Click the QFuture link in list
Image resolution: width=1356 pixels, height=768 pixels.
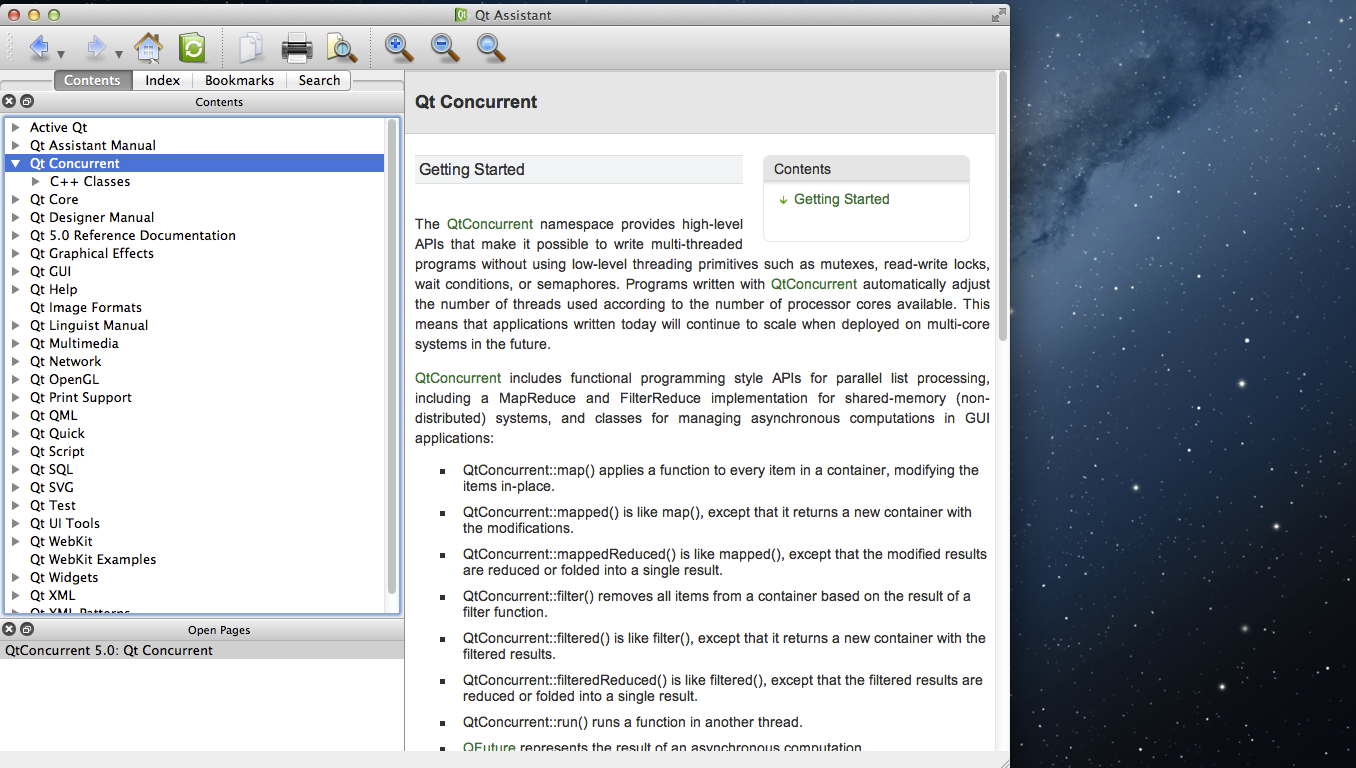489,748
